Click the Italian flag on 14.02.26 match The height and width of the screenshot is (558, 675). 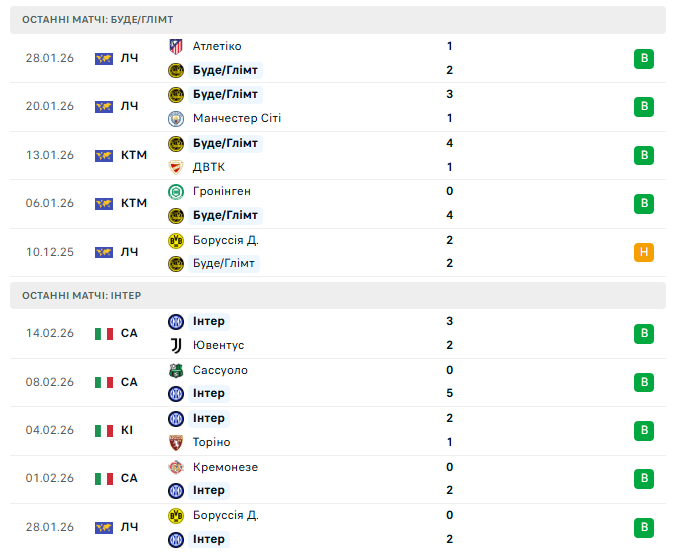(x=104, y=333)
